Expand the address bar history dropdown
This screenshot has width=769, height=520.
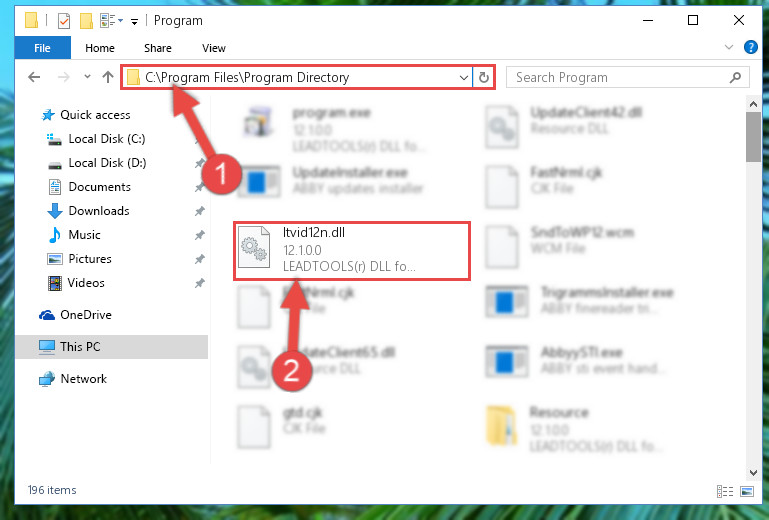click(463, 78)
